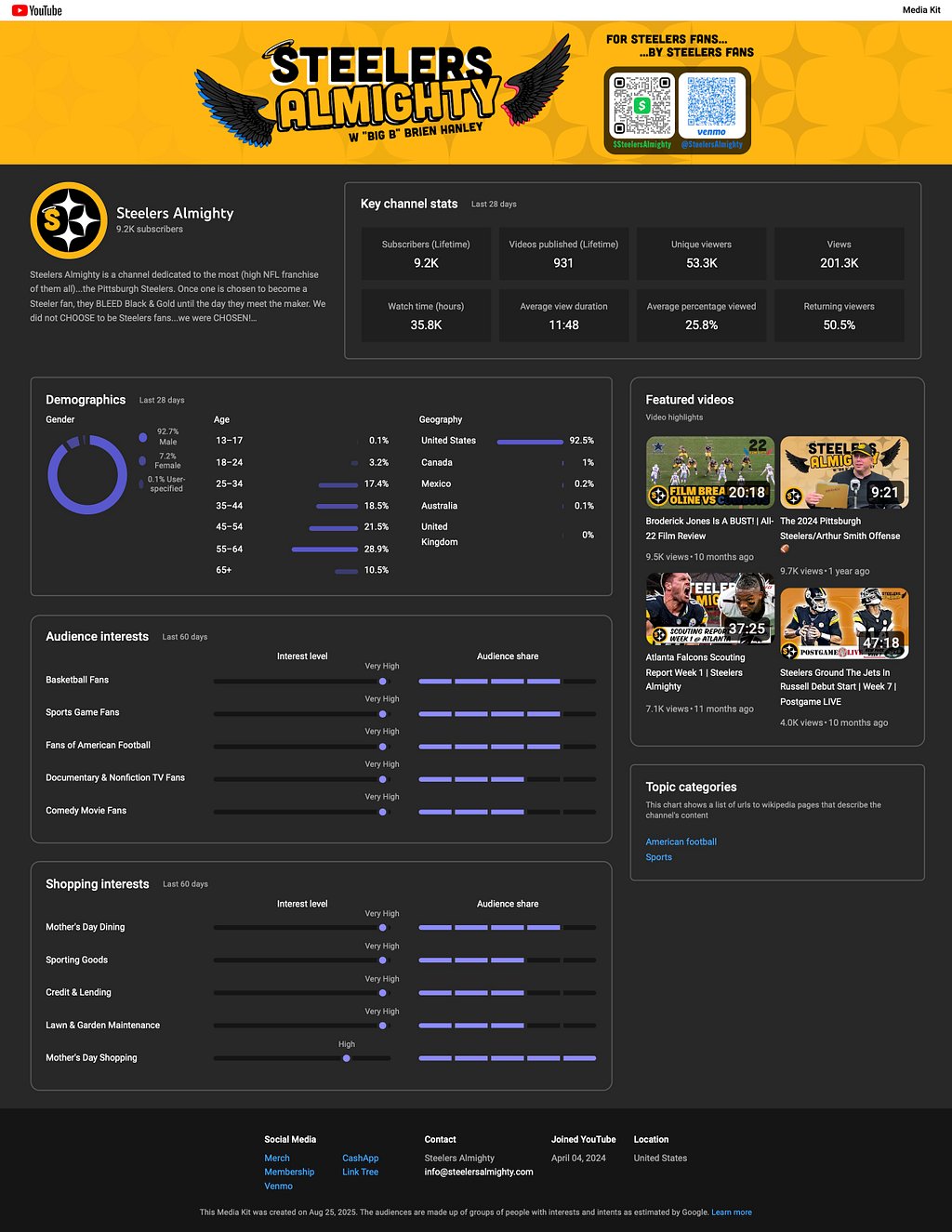Click the Basketball Fans interest level slider dot
Viewport: 952px width, 1232px height.
(x=382, y=682)
